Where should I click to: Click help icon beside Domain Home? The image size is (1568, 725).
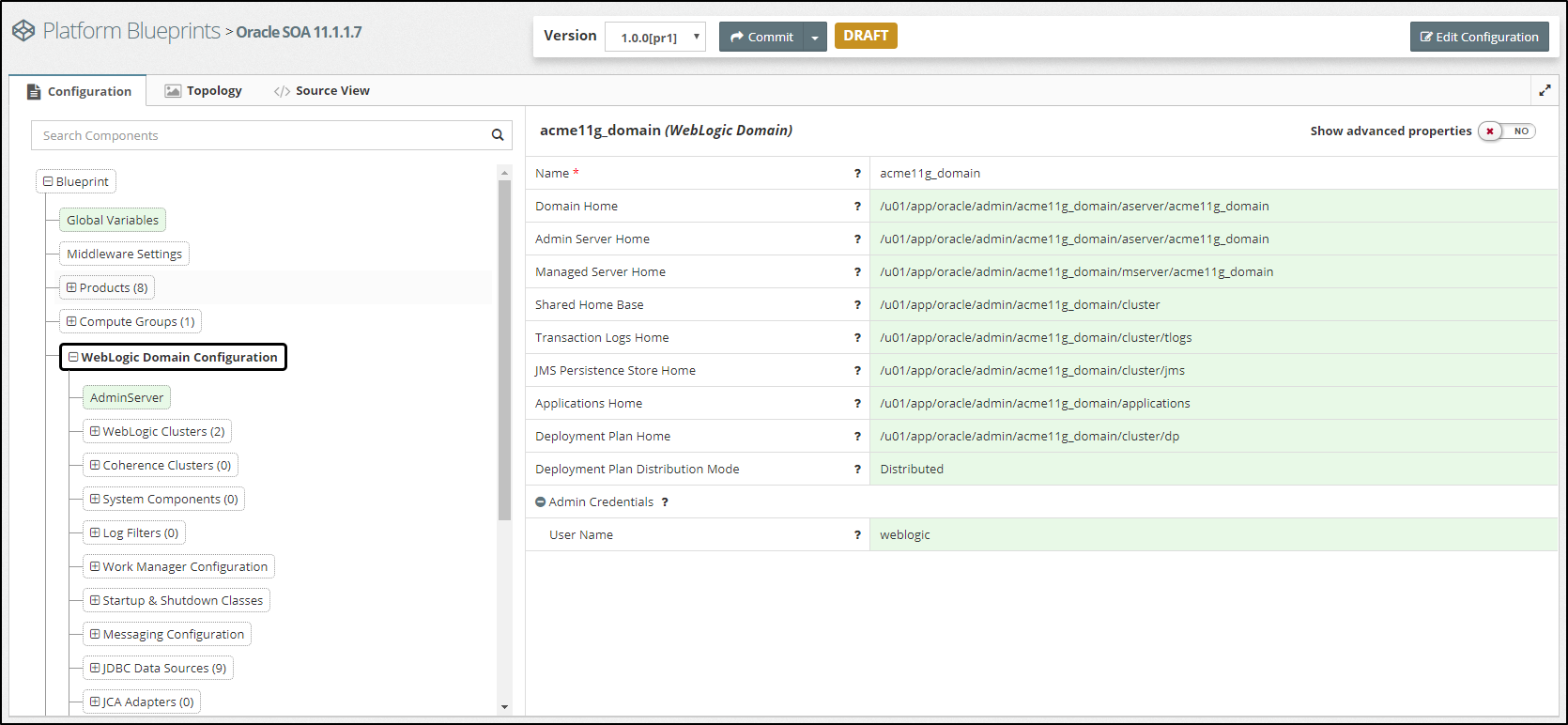(857, 207)
